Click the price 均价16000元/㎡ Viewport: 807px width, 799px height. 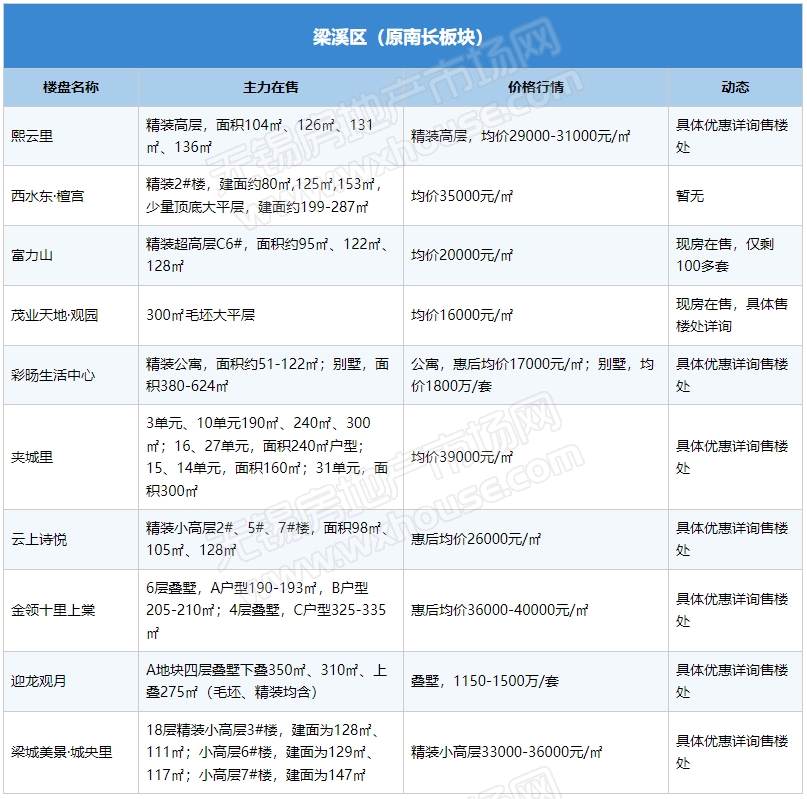[x=462, y=315]
